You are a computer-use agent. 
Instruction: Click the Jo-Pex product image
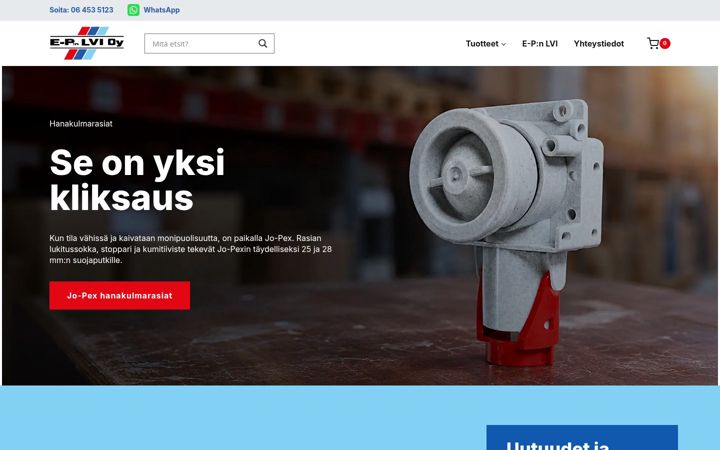505,232
